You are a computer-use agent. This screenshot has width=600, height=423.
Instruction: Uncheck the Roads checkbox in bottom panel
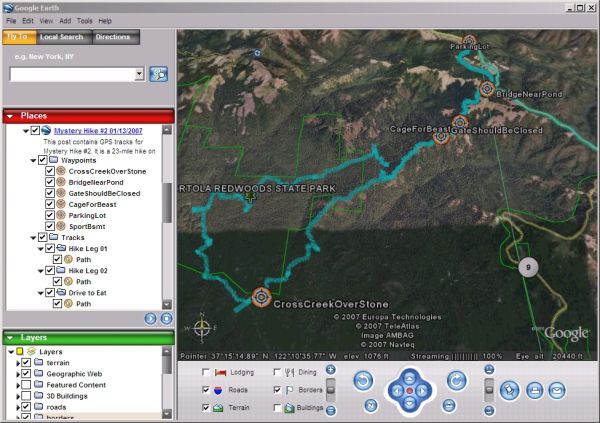click(205, 390)
